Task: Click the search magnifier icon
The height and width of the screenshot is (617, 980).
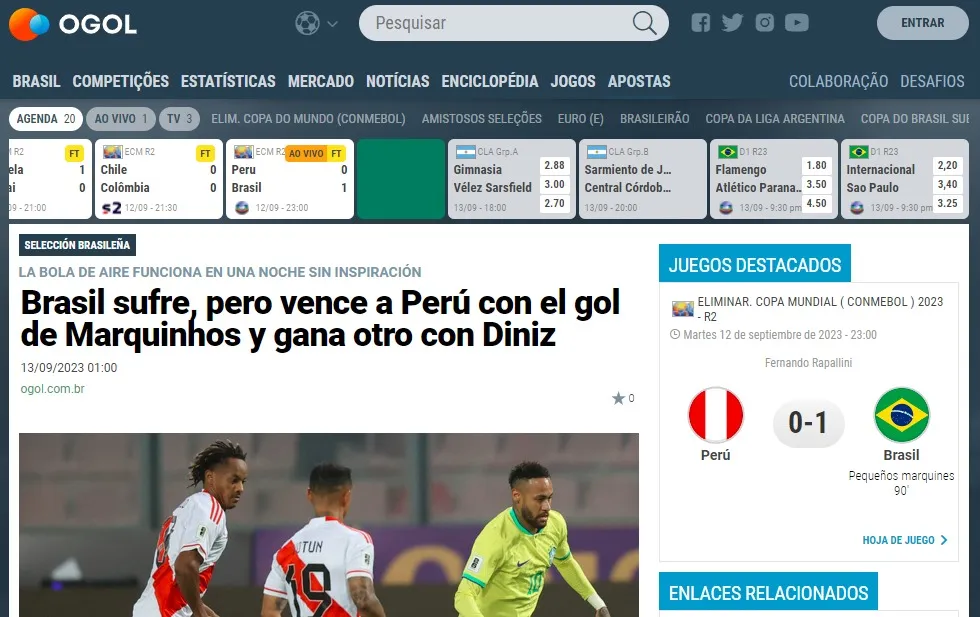Action: (644, 23)
